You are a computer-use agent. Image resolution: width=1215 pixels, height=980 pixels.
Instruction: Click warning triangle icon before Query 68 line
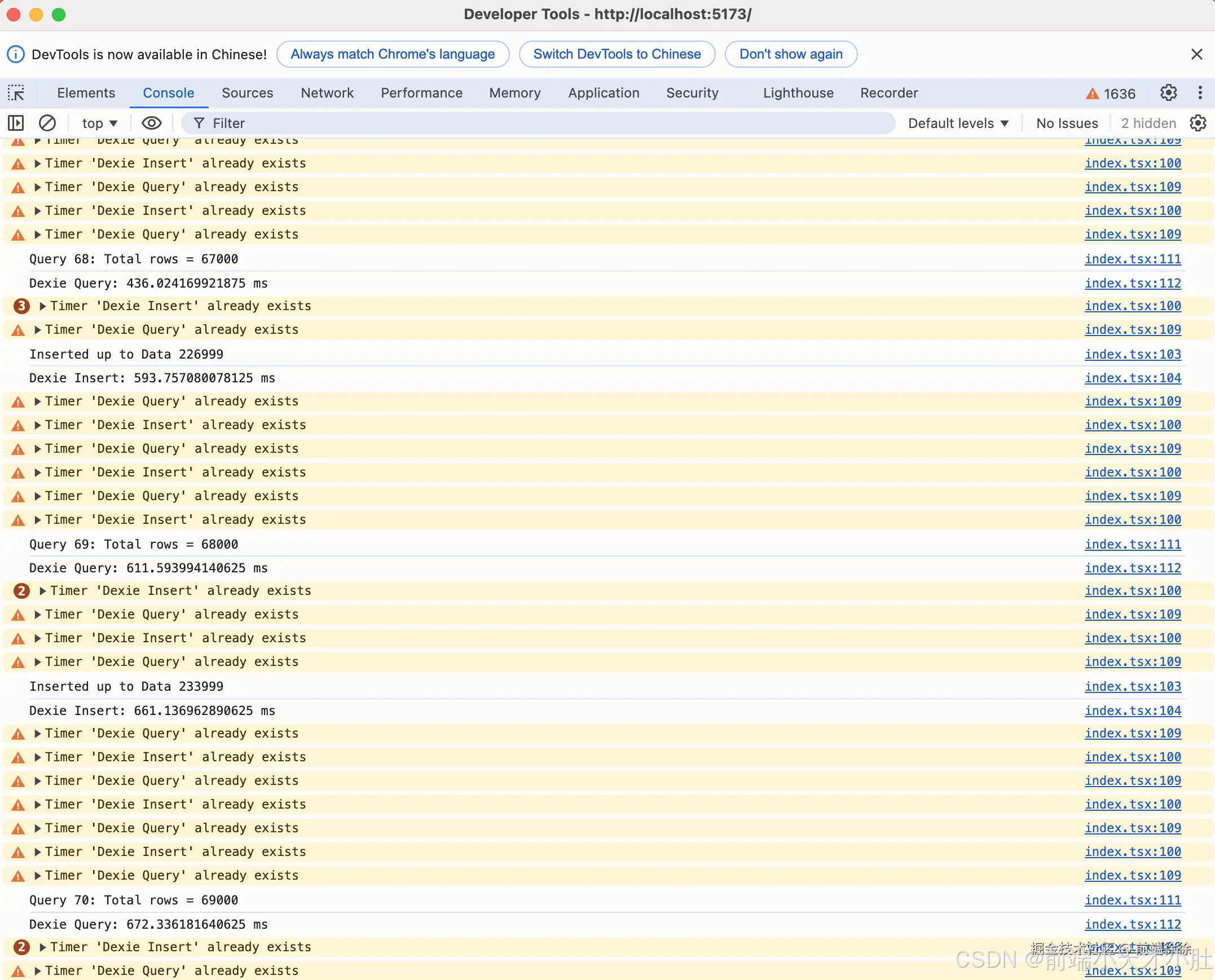[18, 235]
